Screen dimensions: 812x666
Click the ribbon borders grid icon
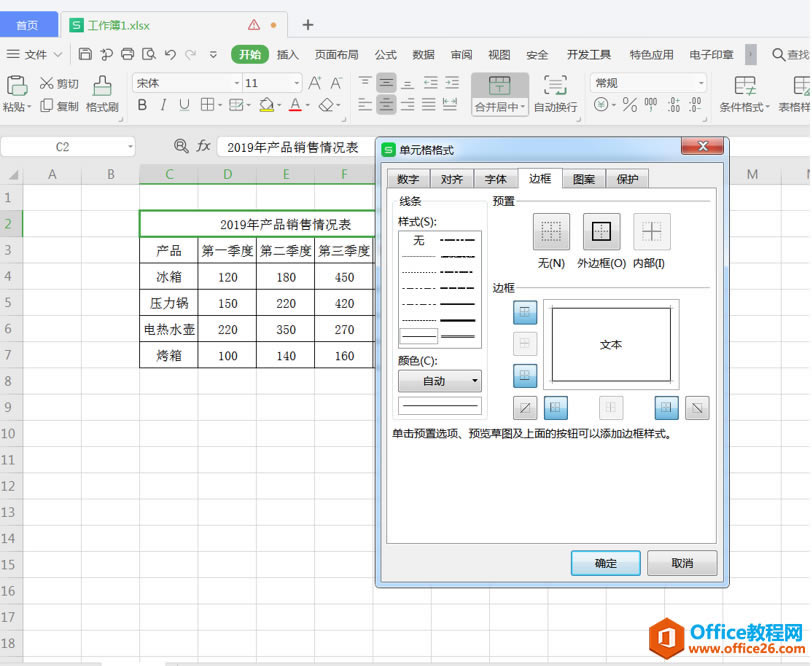(x=207, y=105)
